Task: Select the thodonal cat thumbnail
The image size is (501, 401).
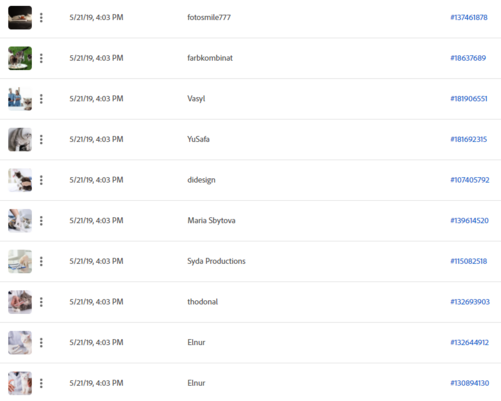Action: (x=20, y=302)
